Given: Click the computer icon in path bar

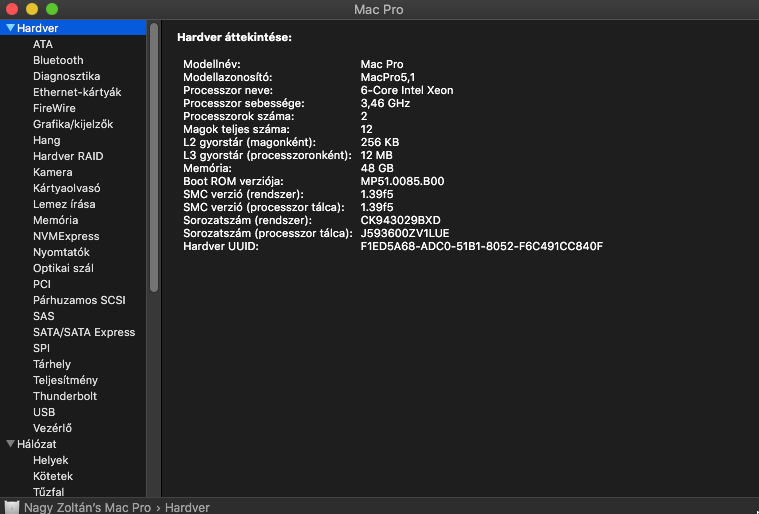Looking at the screenshot, I should click(11, 507).
